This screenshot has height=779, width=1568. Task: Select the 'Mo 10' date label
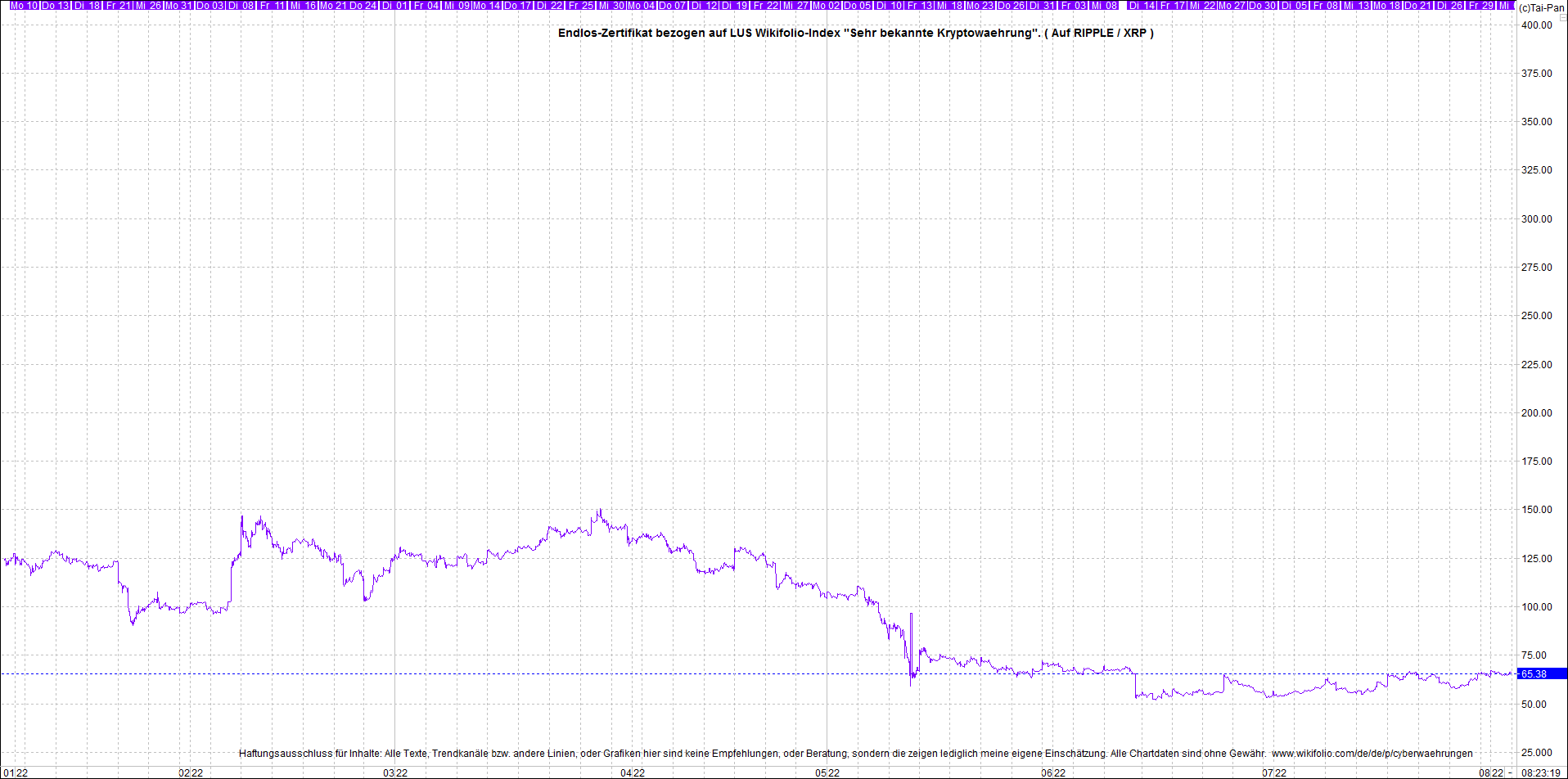click(24, 6)
